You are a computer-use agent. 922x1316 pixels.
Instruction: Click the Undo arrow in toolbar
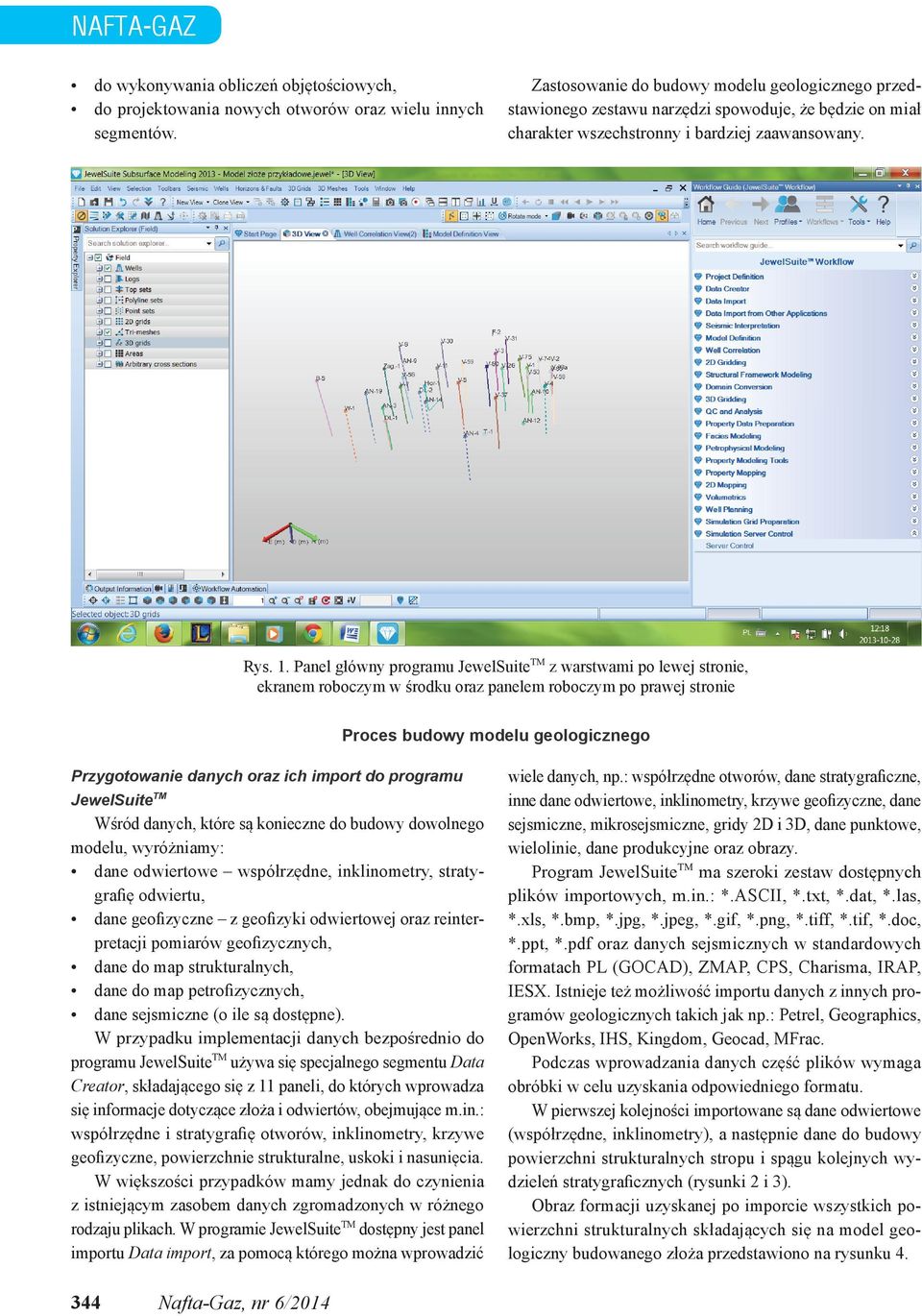123,202
